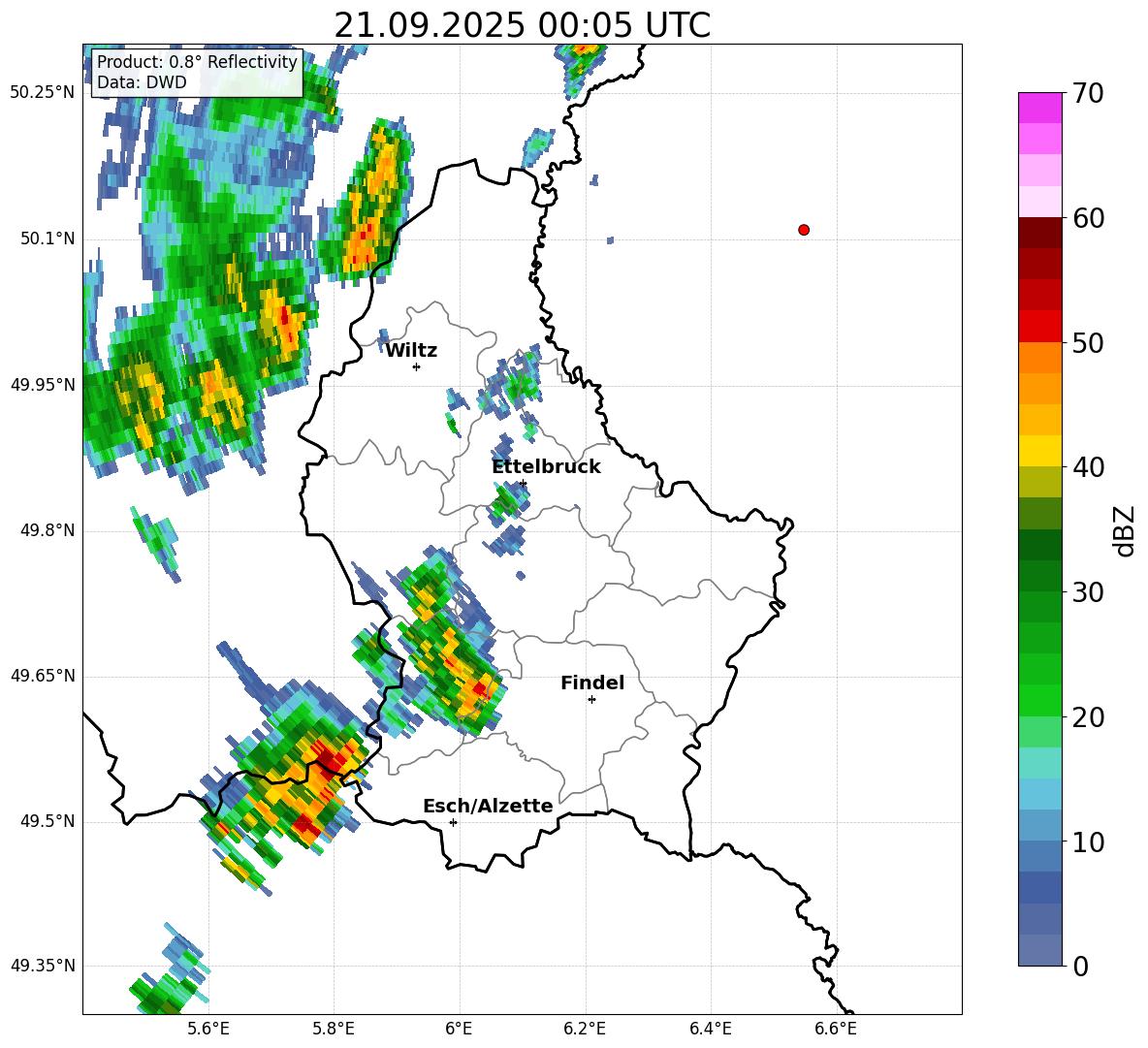Click the title "21.09.2025 00:05 UTC"
Image resolution: width=1148 pixels, height=1048 pixels.
click(x=522, y=25)
